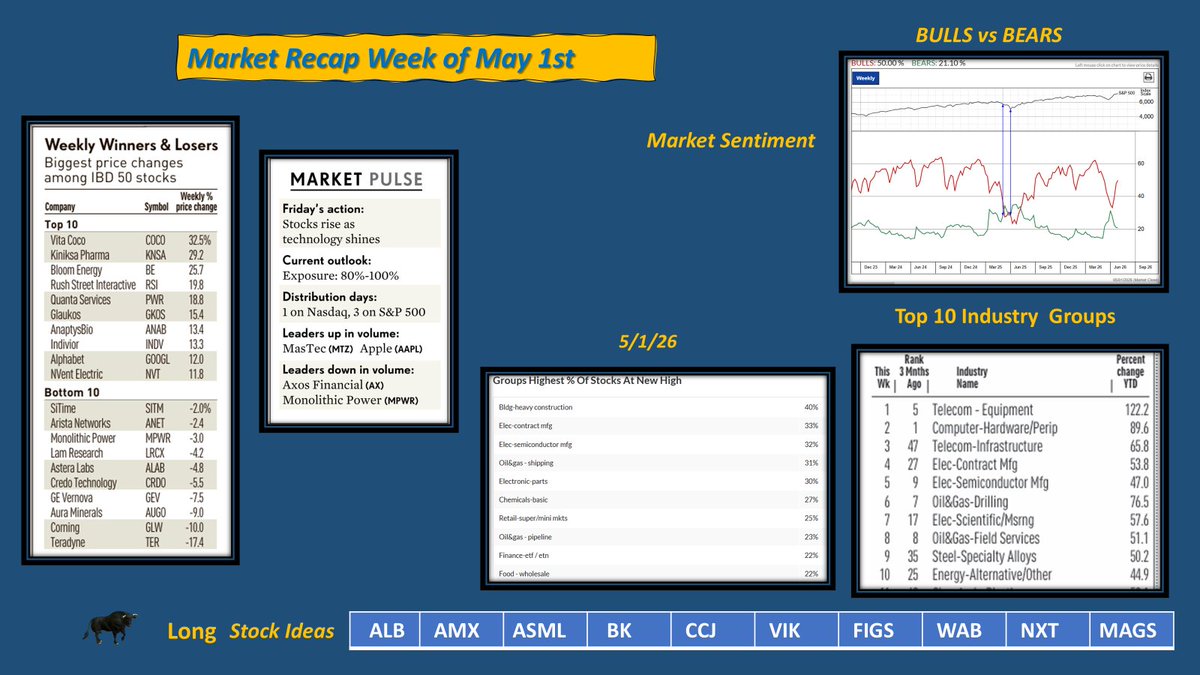The height and width of the screenshot is (675, 1200).
Task: Click the AnaptysBio row
Action: [129, 328]
